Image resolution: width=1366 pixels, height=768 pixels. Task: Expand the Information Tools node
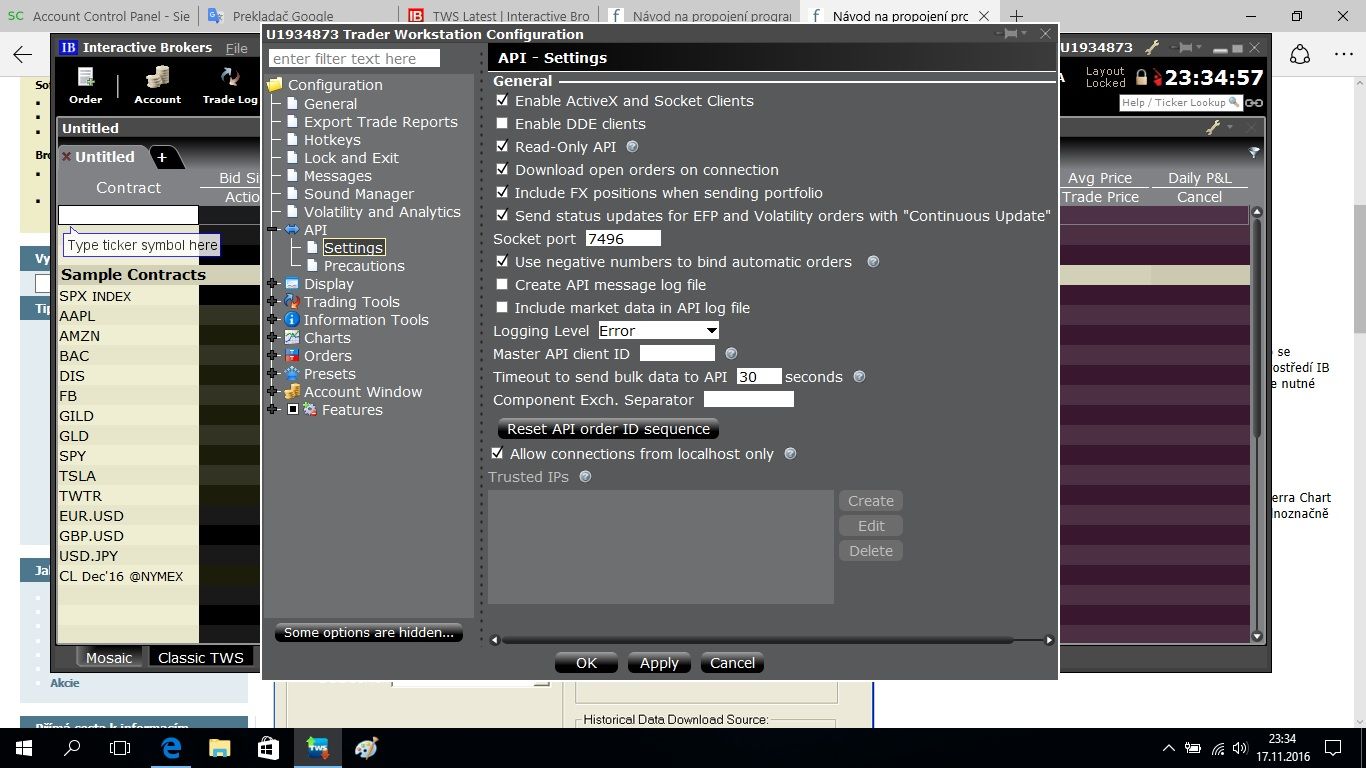point(272,320)
